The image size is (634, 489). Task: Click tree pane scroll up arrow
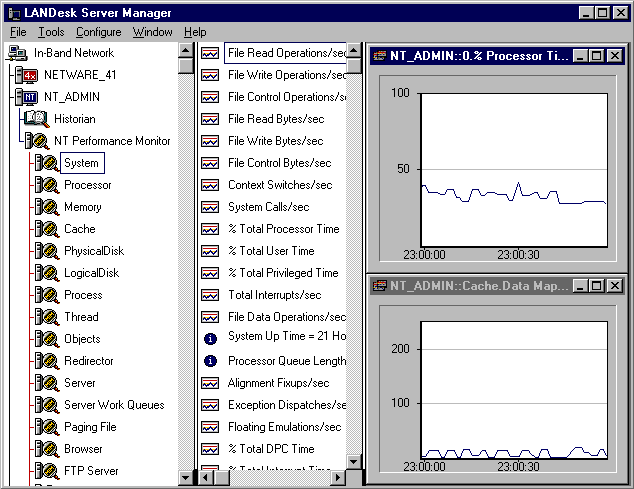(186, 51)
